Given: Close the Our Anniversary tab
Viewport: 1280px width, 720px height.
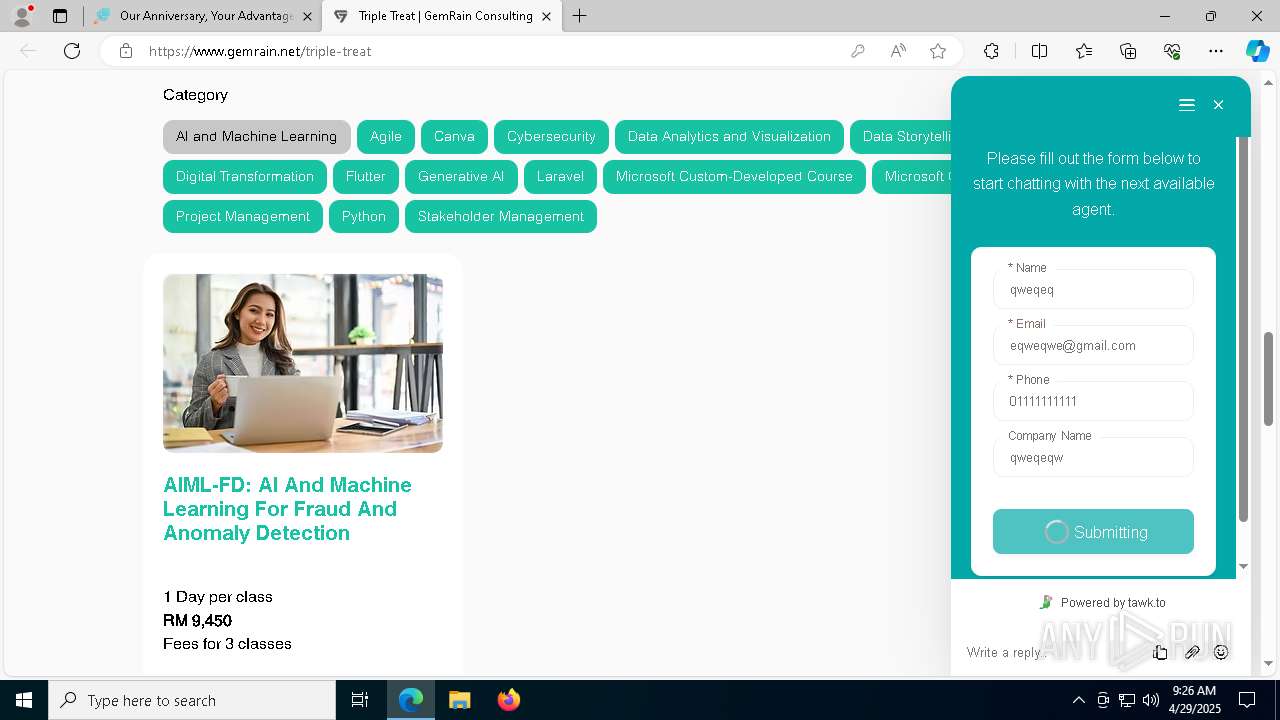Looking at the screenshot, I should coord(307,16).
